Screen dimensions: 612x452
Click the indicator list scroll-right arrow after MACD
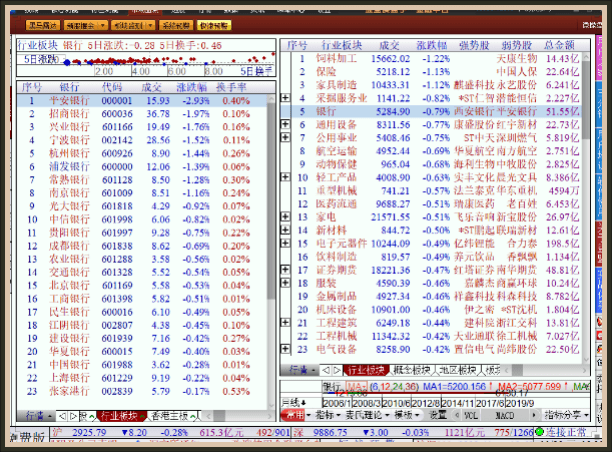(x=534, y=415)
